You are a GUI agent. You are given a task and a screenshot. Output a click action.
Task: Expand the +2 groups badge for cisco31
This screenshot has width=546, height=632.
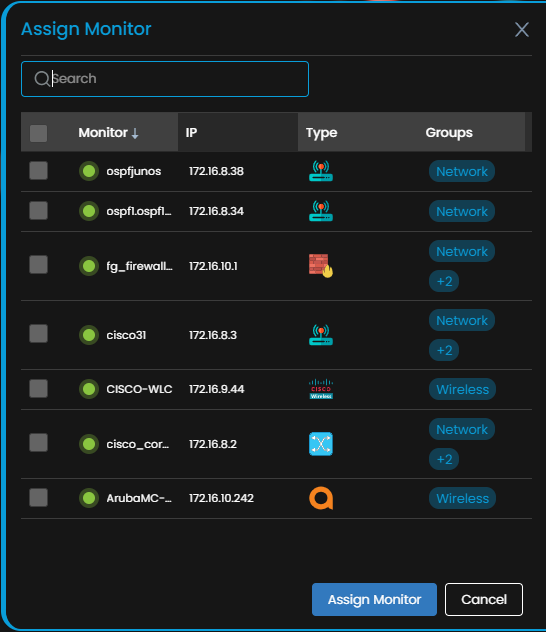click(x=444, y=350)
